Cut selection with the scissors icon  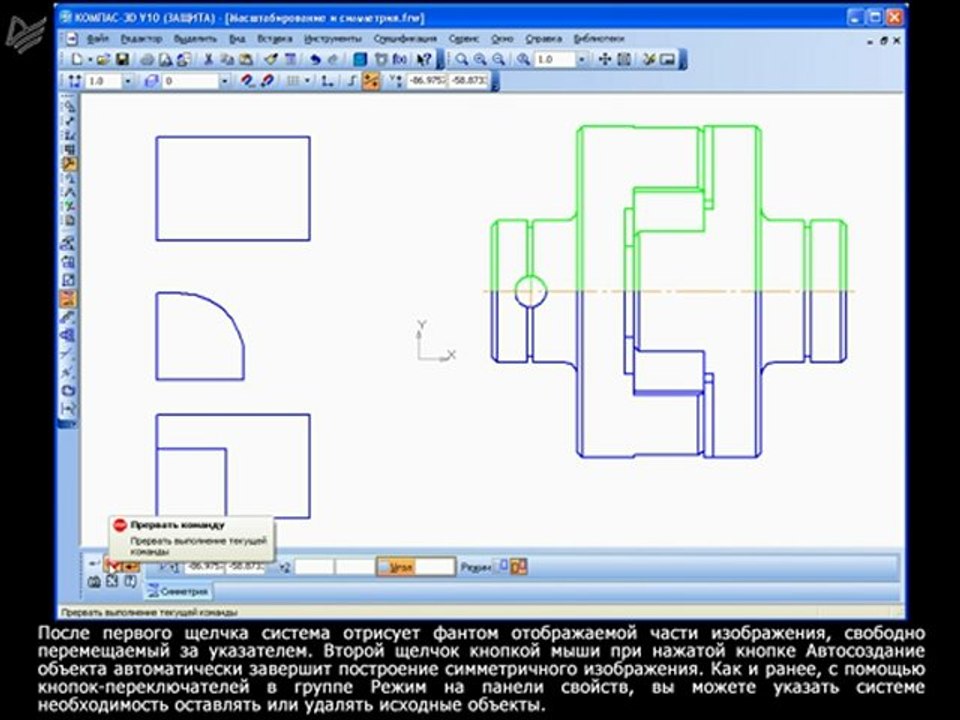208,59
